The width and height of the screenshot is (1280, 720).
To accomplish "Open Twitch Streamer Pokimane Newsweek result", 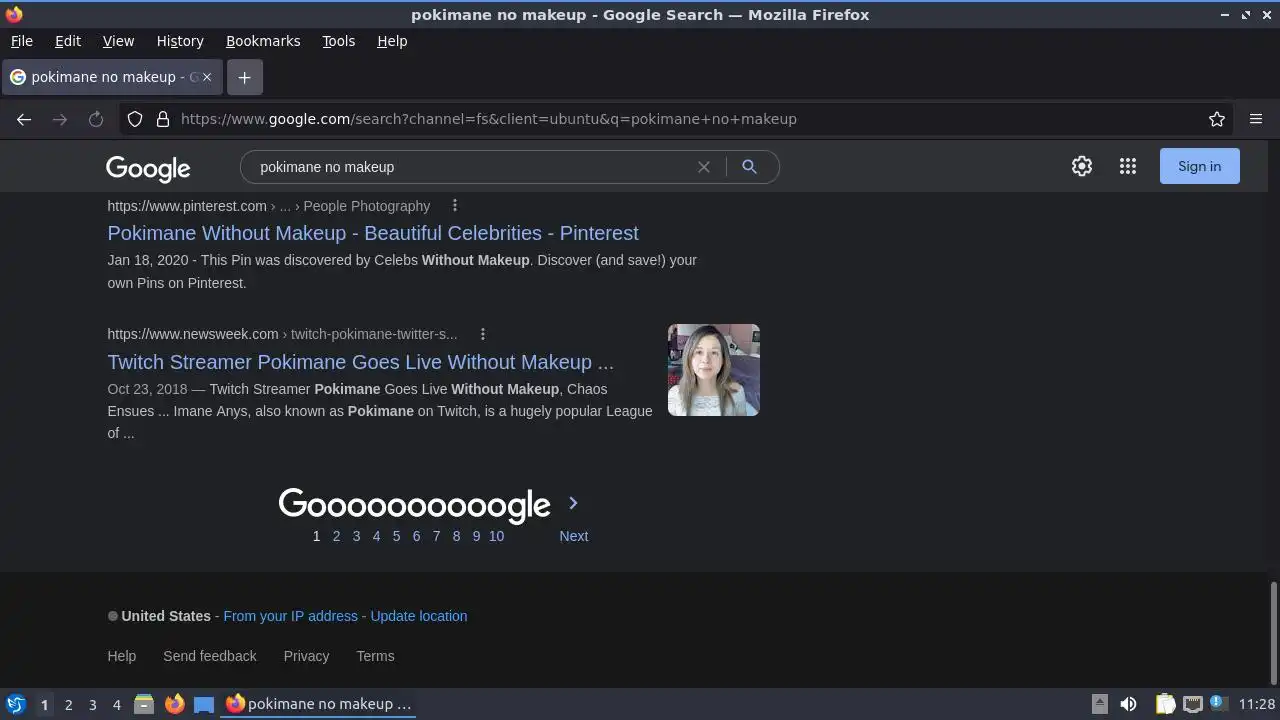I will pyautogui.click(x=361, y=362).
